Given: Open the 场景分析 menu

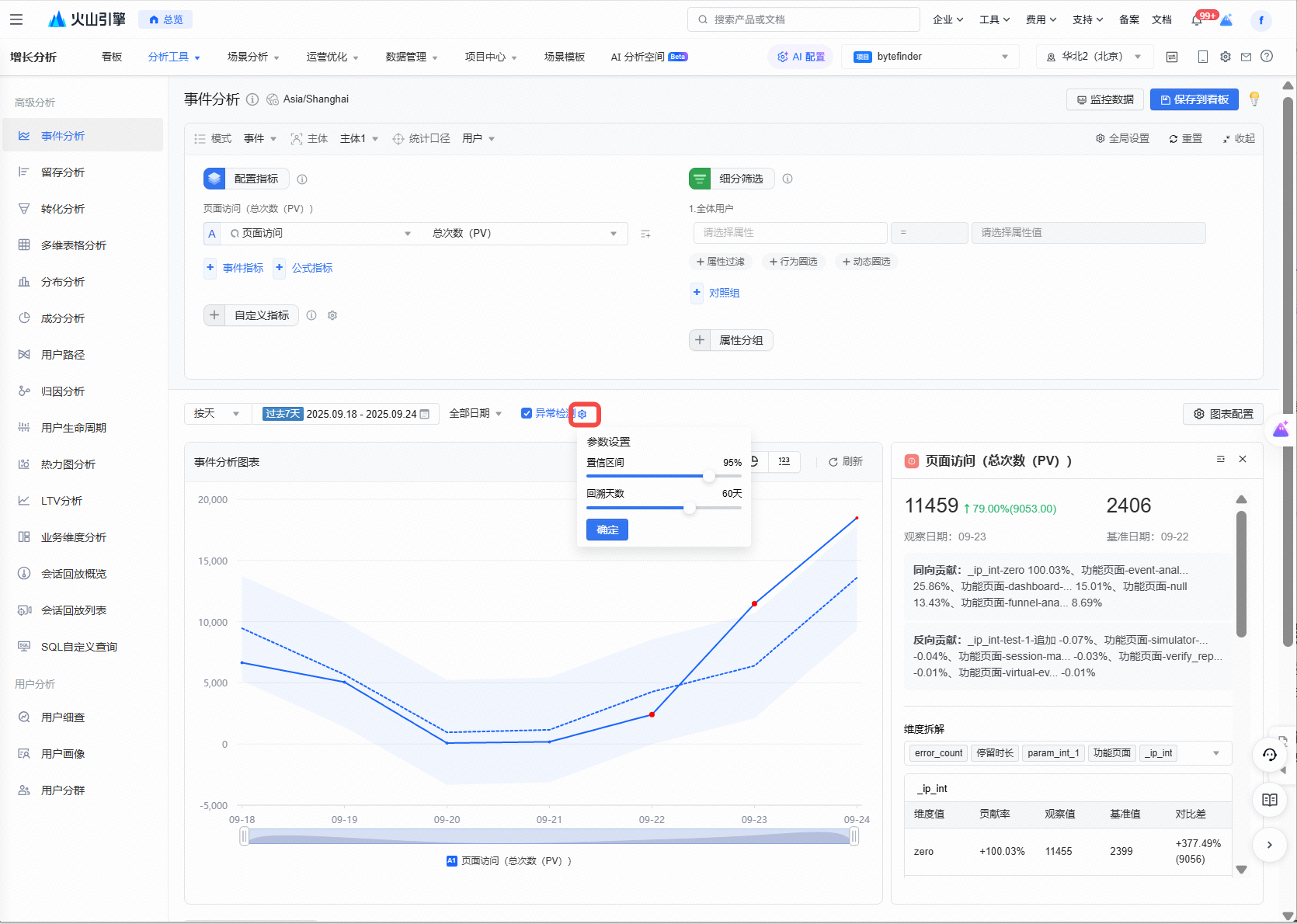Looking at the screenshot, I should (x=252, y=57).
